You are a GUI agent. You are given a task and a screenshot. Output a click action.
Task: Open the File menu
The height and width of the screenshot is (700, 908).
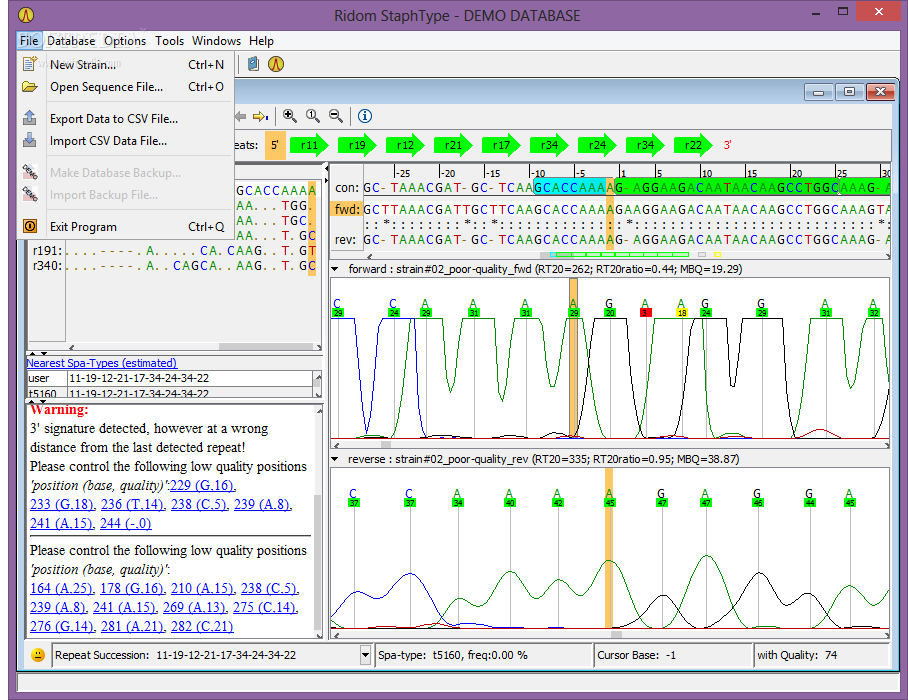tap(28, 41)
